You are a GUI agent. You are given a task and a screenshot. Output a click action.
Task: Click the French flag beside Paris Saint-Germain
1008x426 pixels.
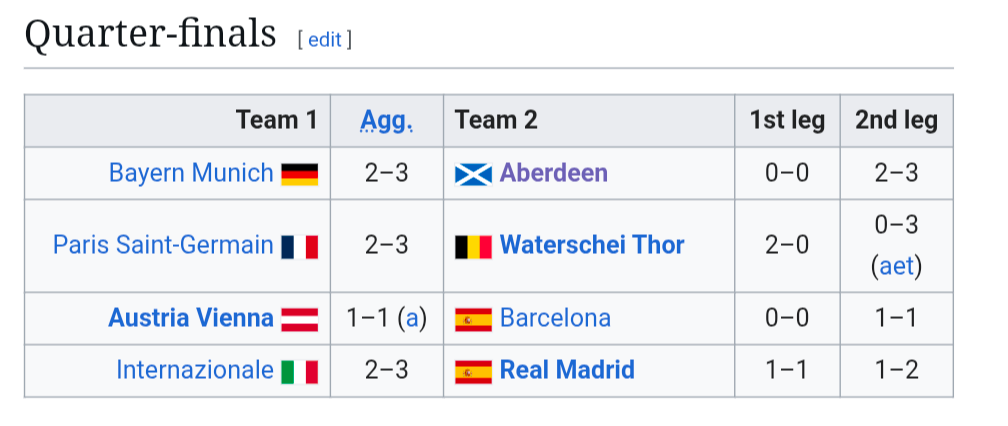pyautogui.click(x=299, y=246)
